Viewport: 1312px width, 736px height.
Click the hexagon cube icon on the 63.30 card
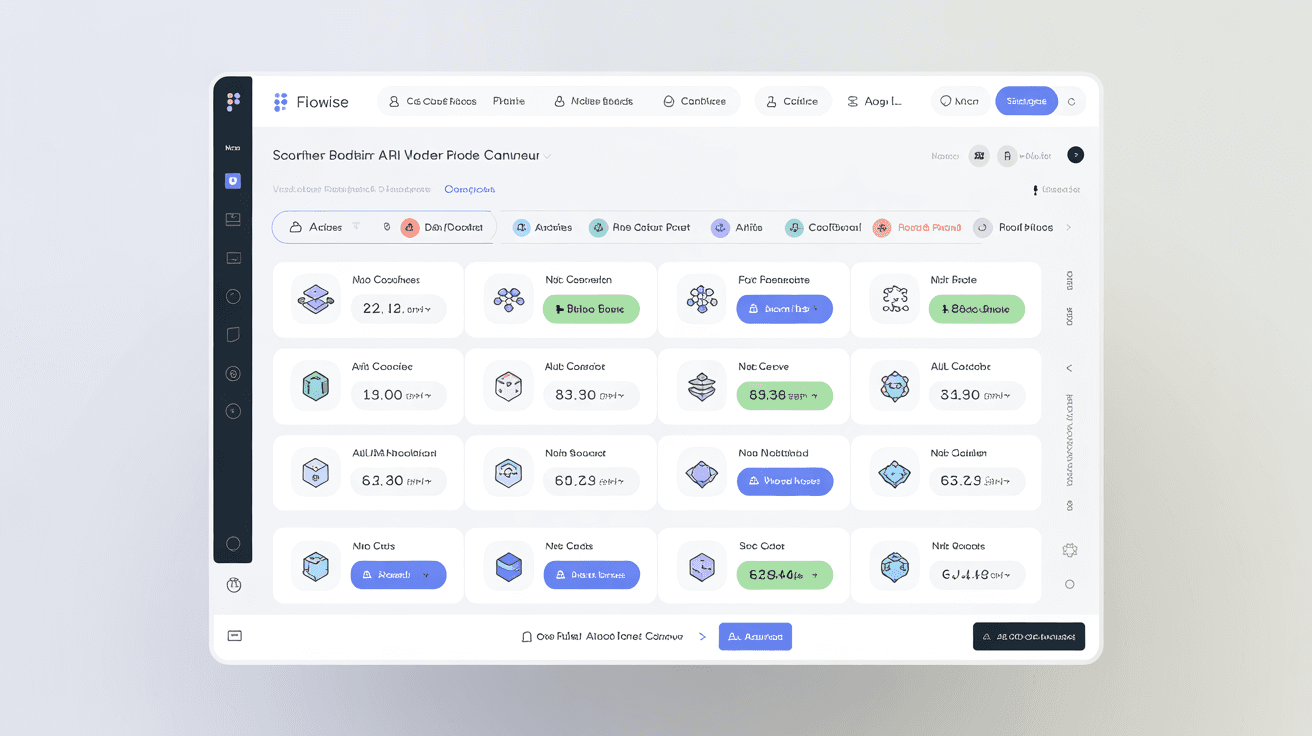click(x=315, y=472)
